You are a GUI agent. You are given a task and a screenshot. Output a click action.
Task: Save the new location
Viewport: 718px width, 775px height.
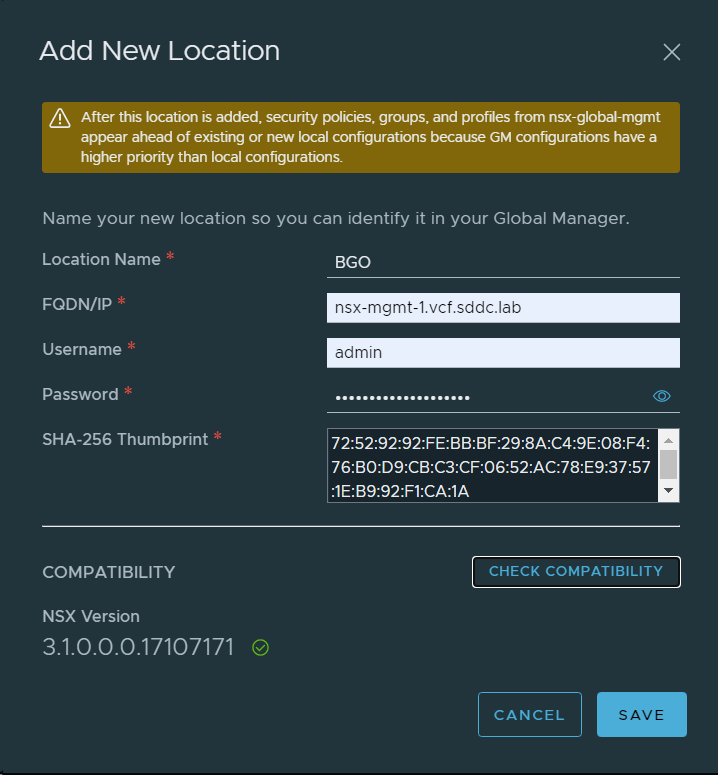pyautogui.click(x=641, y=714)
